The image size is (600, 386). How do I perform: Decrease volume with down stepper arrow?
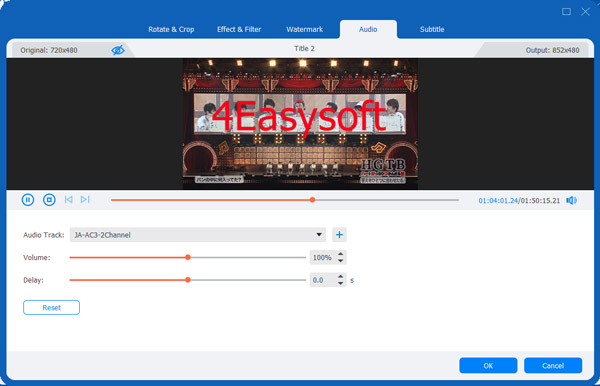[341, 261]
